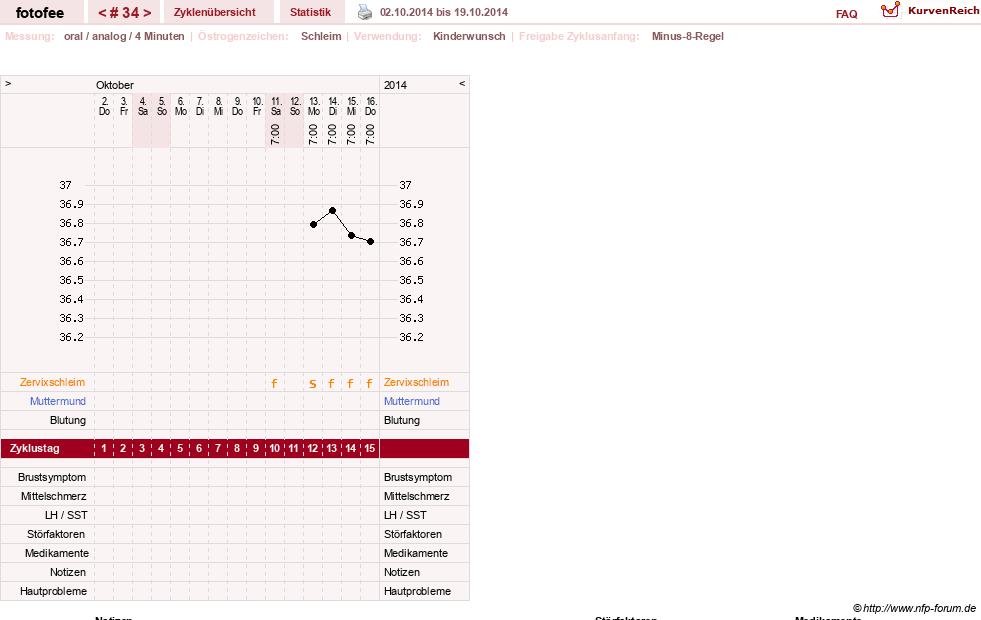
Task: Click 'oral / analog / 4 Minuten' measurement text
Action: coord(124,36)
